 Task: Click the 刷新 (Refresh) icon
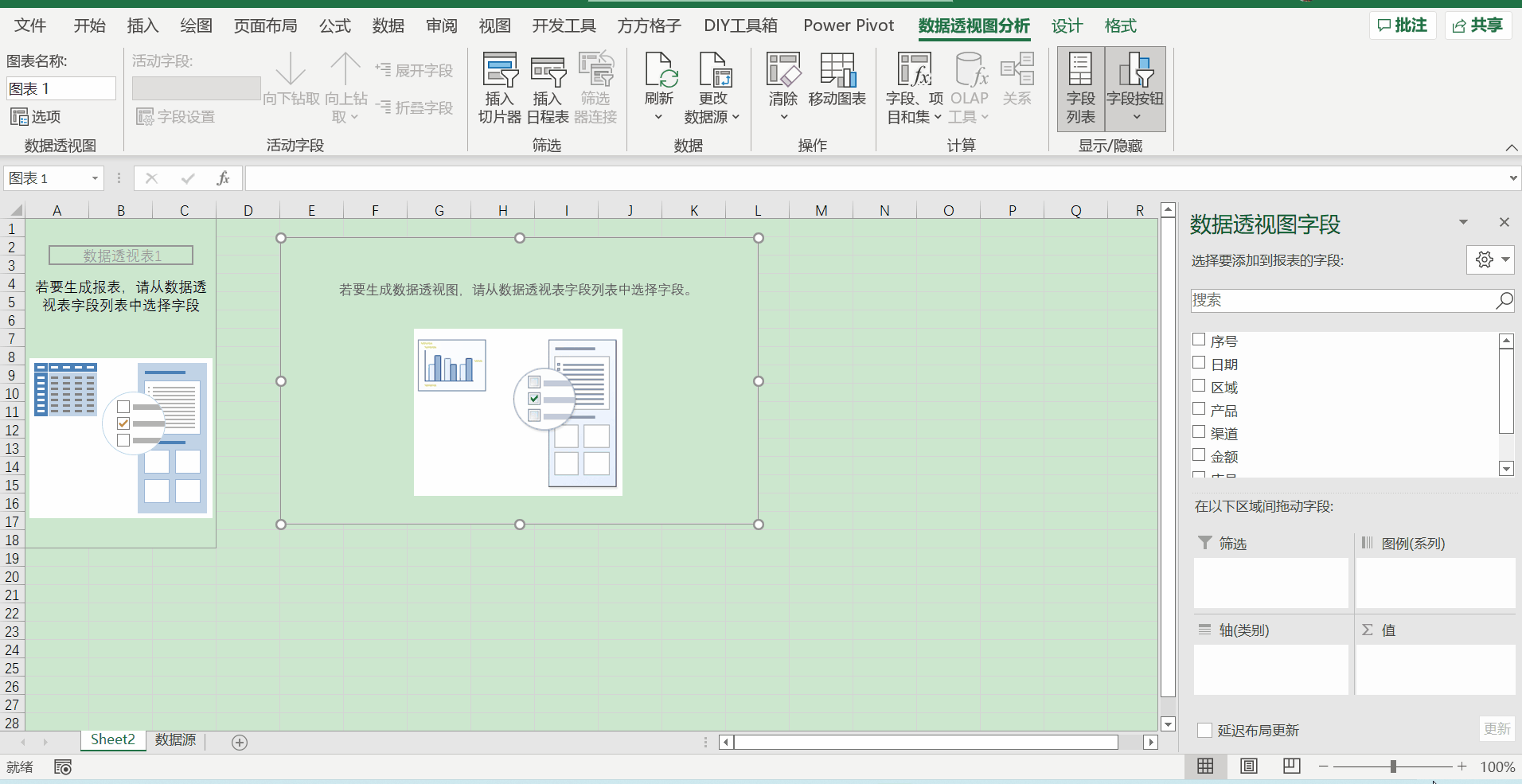pos(659,71)
